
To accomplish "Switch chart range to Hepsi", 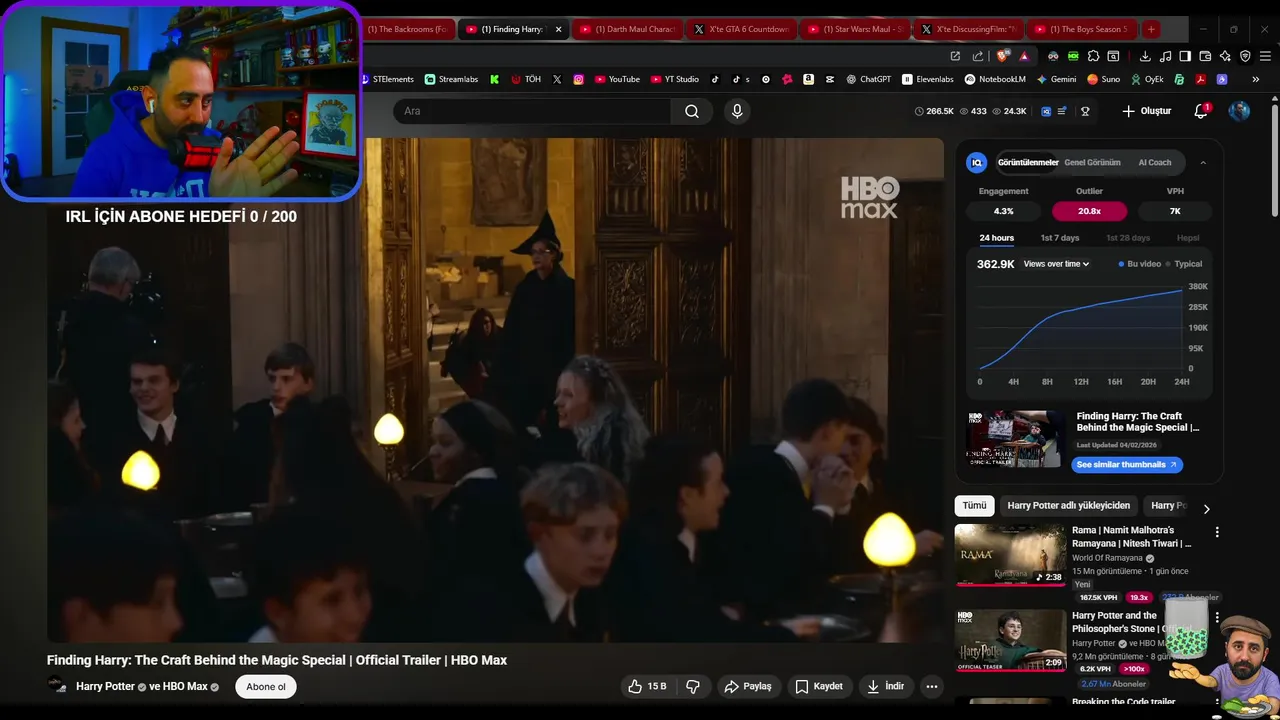I will point(1188,238).
